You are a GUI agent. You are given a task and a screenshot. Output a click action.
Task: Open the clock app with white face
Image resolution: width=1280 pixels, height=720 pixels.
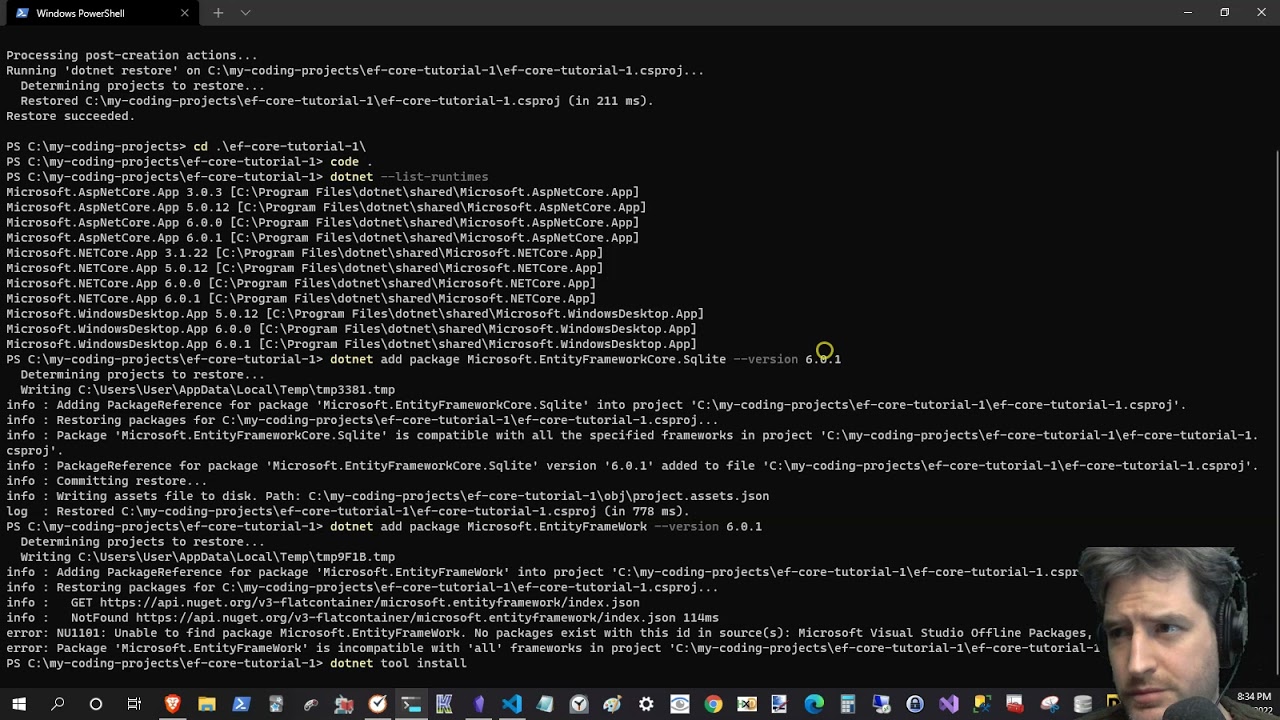(579, 704)
